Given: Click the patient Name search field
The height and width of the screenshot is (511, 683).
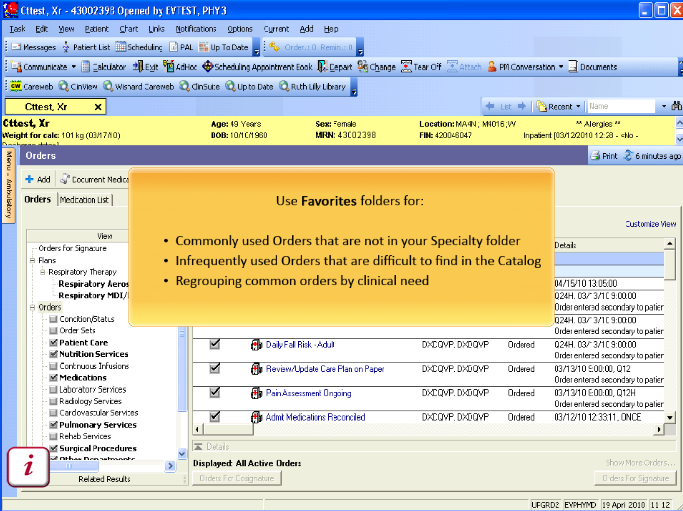Looking at the screenshot, I should (x=620, y=106).
